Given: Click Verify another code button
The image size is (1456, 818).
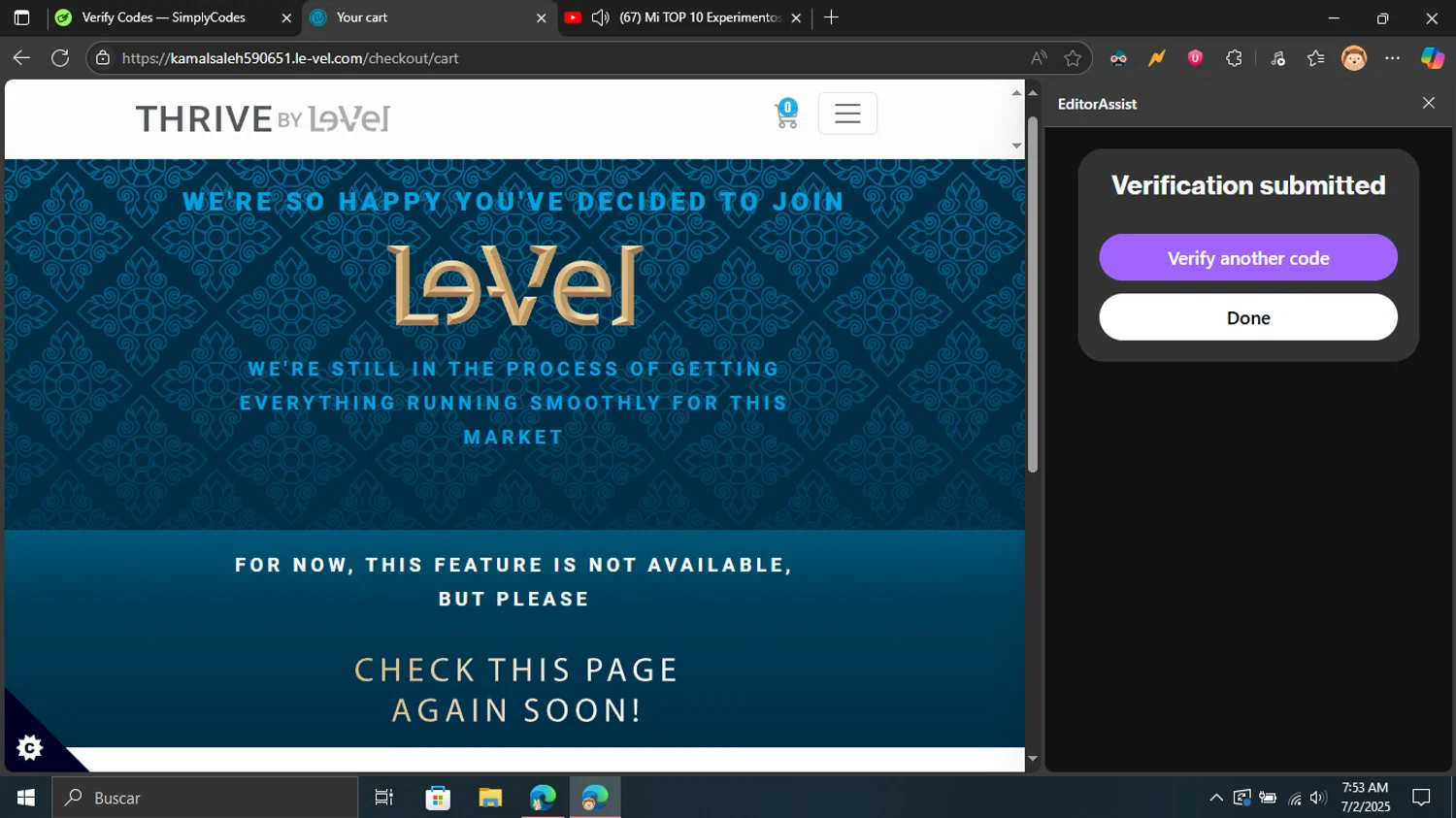Looking at the screenshot, I should coord(1248,257).
